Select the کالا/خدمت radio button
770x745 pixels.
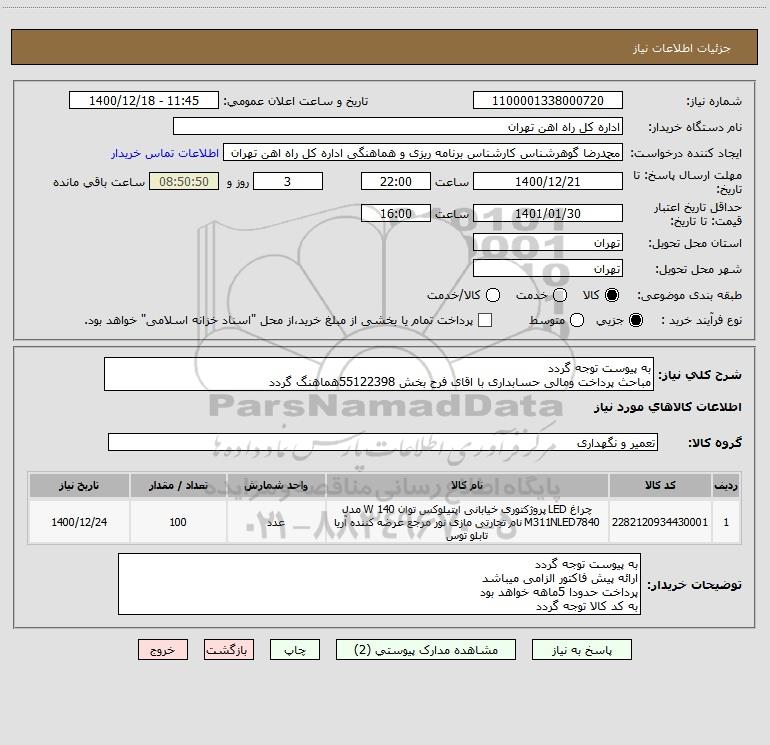point(493,295)
